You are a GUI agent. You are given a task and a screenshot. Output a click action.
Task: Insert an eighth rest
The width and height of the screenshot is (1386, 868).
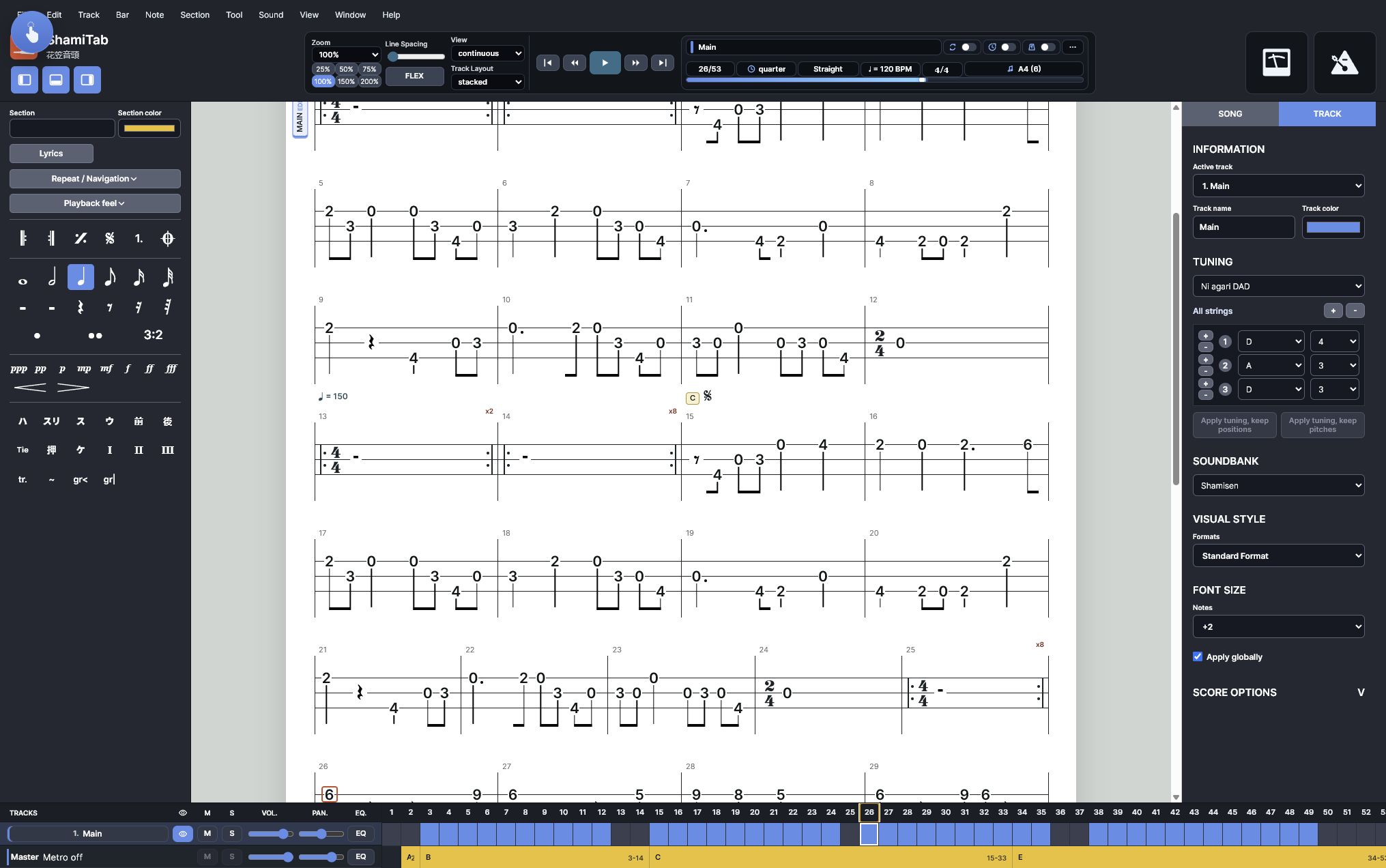(x=110, y=308)
